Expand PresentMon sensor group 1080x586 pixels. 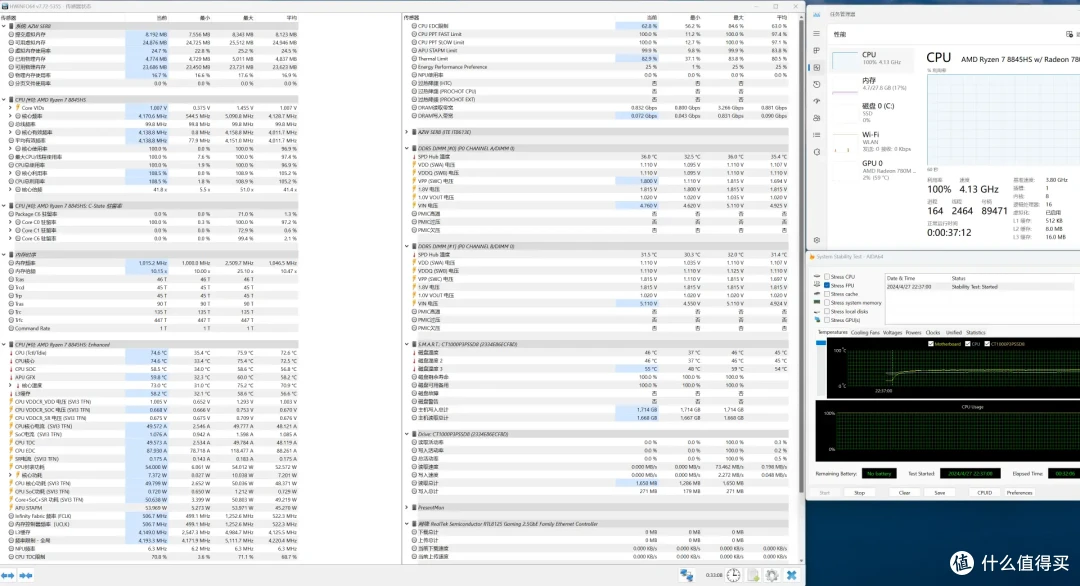[407, 507]
